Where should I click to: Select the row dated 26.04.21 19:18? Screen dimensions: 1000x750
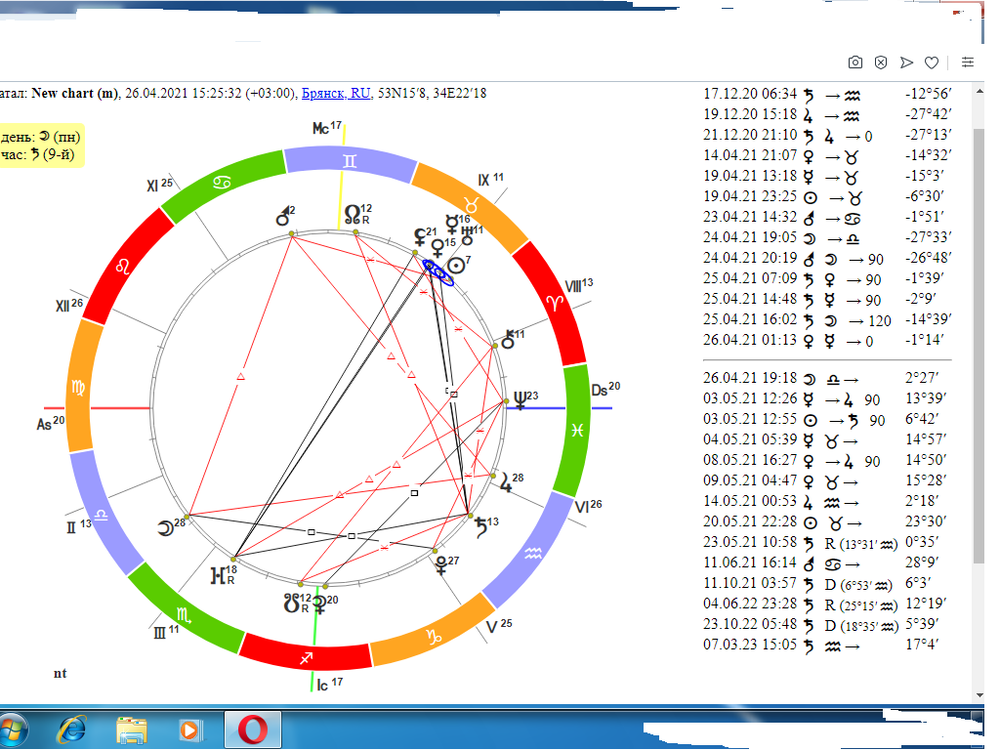coord(827,378)
